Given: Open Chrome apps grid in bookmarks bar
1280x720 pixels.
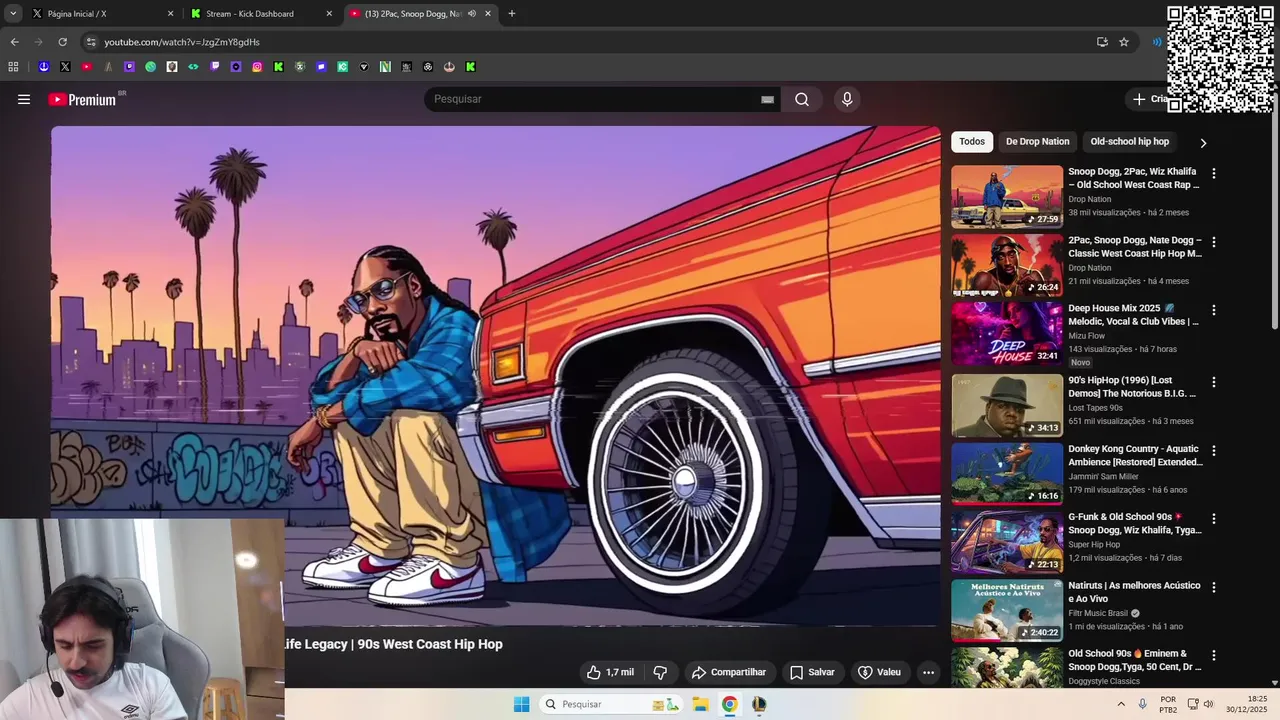Looking at the screenshot, I should click(13, 67).
